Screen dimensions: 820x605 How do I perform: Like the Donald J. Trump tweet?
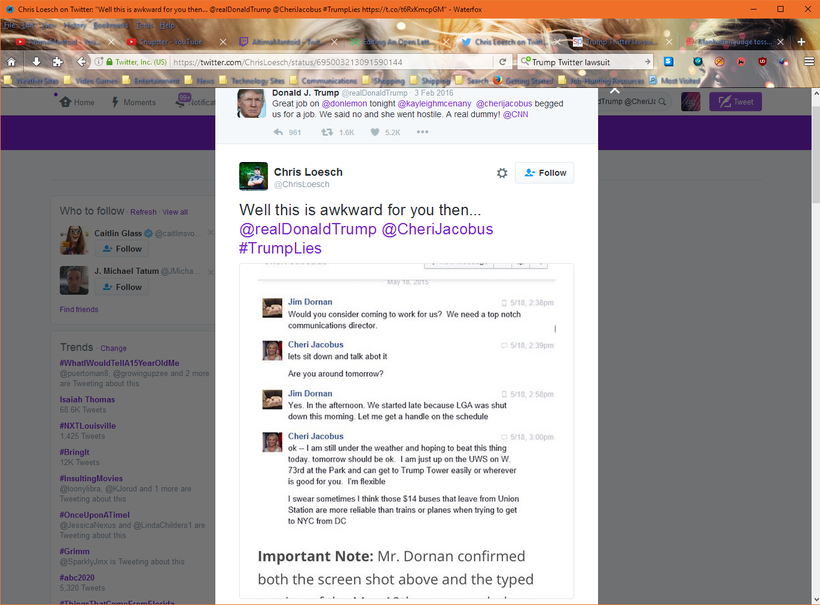[x=375, y=132]
